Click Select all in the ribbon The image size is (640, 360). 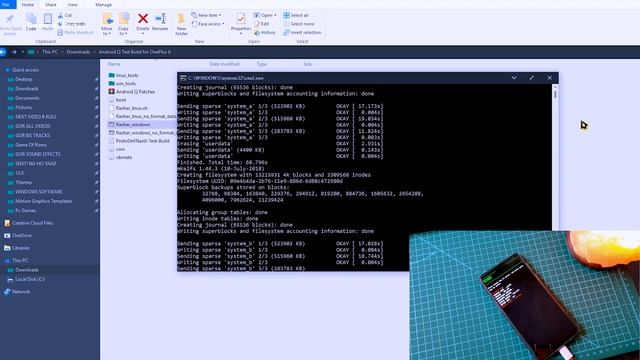coord(296,15)
